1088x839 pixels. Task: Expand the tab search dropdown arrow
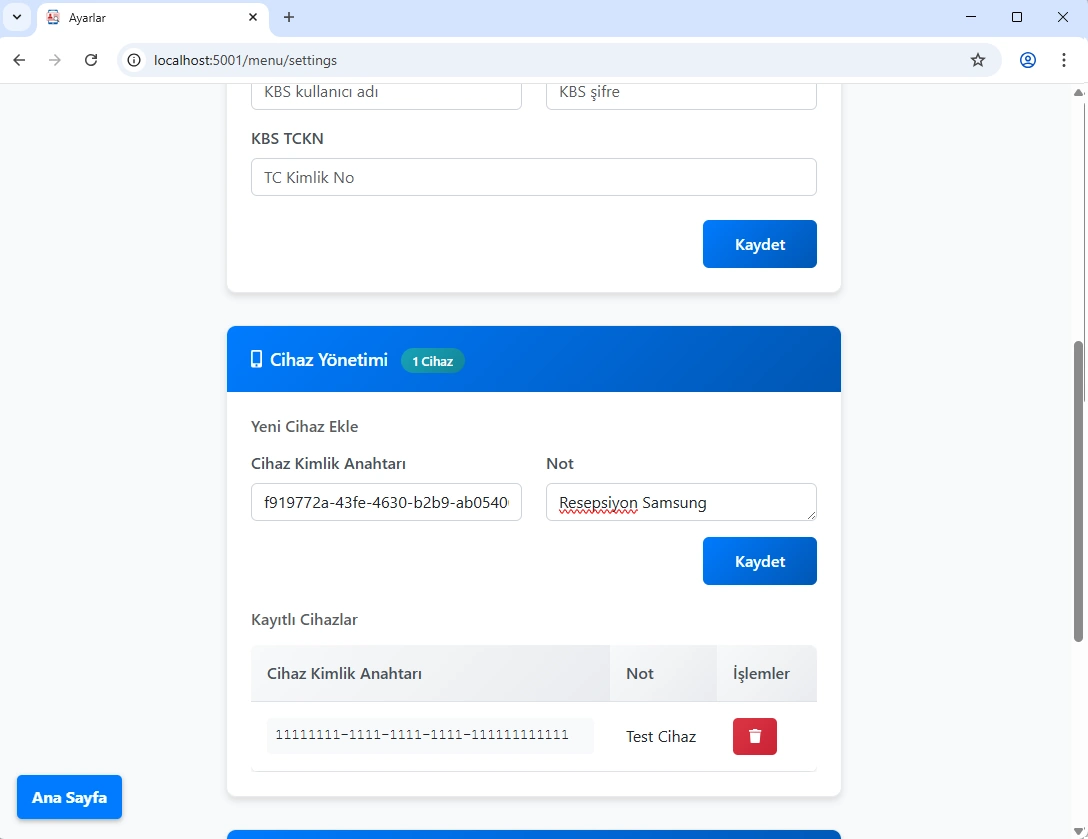pos(17,17)
